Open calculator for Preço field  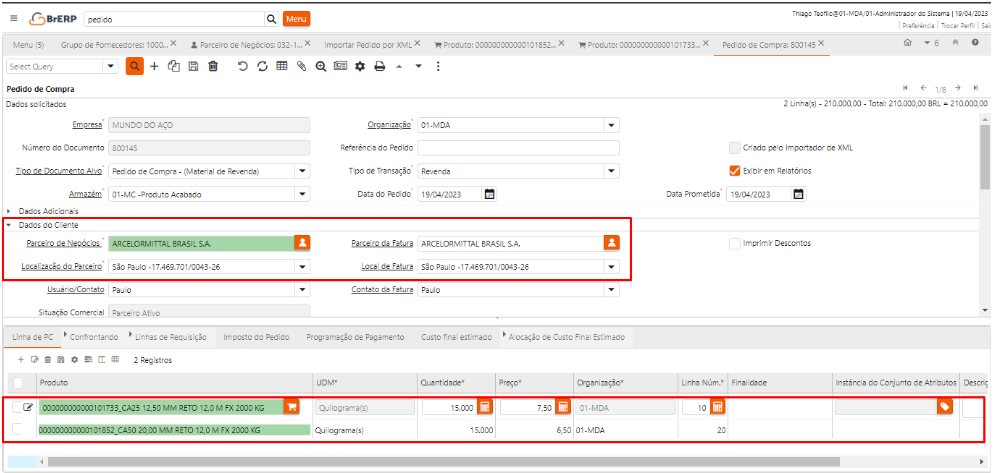pos(563,407)
